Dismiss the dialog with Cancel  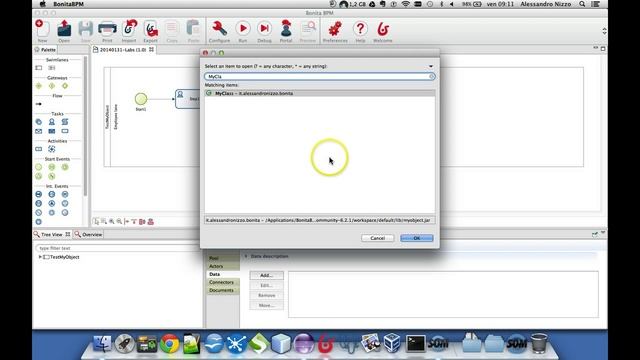pos(378,238)
